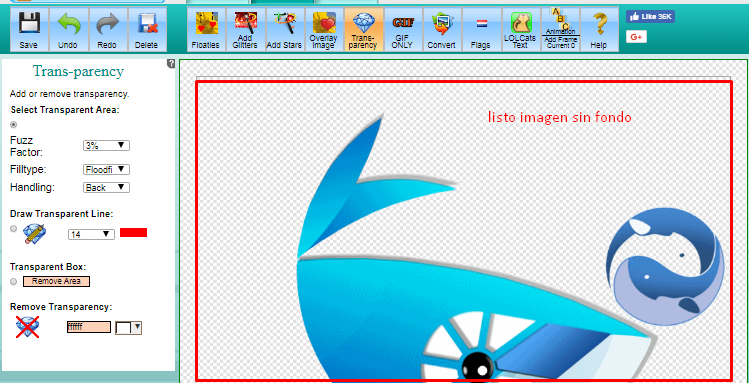Click the 'Draw Transparent Line:' label

(x=62, y=214)
